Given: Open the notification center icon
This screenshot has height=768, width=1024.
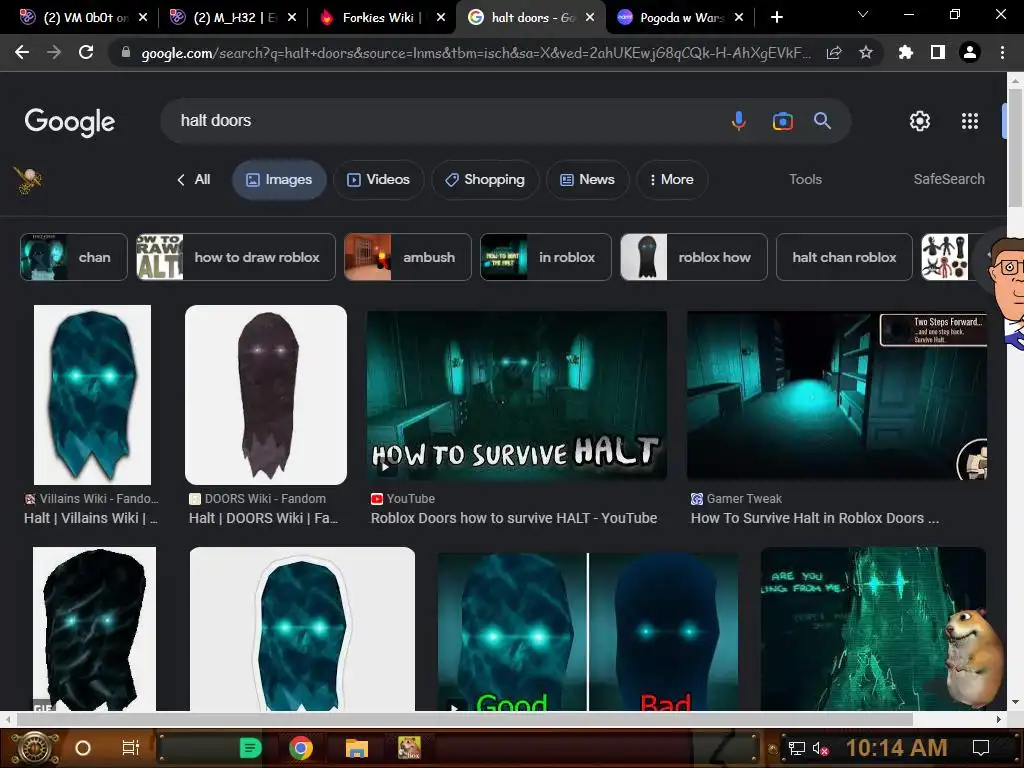Looking at the screenshot, I should 981,748.
